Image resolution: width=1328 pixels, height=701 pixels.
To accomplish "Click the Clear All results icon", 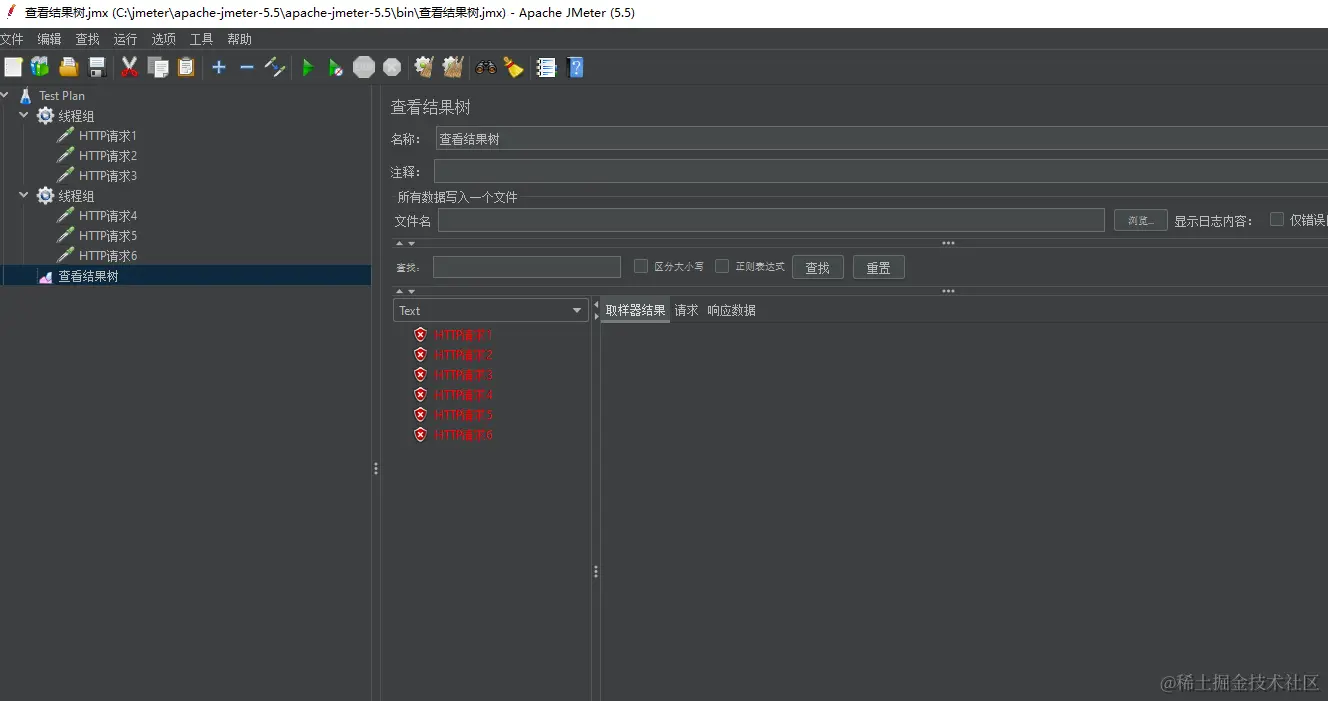I will 453,67.
